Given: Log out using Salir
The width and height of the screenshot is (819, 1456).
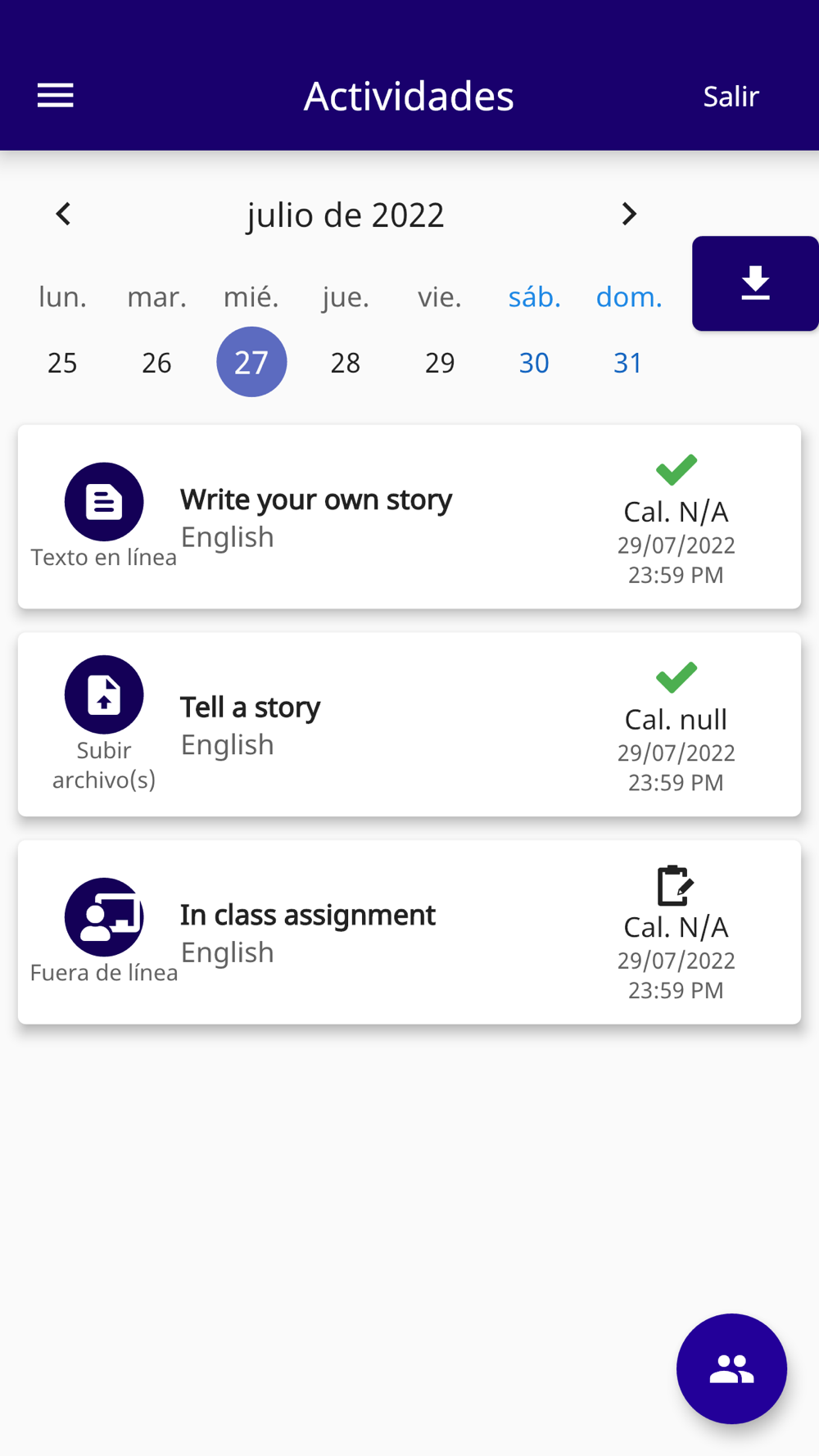Looking at the screenshot, I should click(x=731, y=96).
